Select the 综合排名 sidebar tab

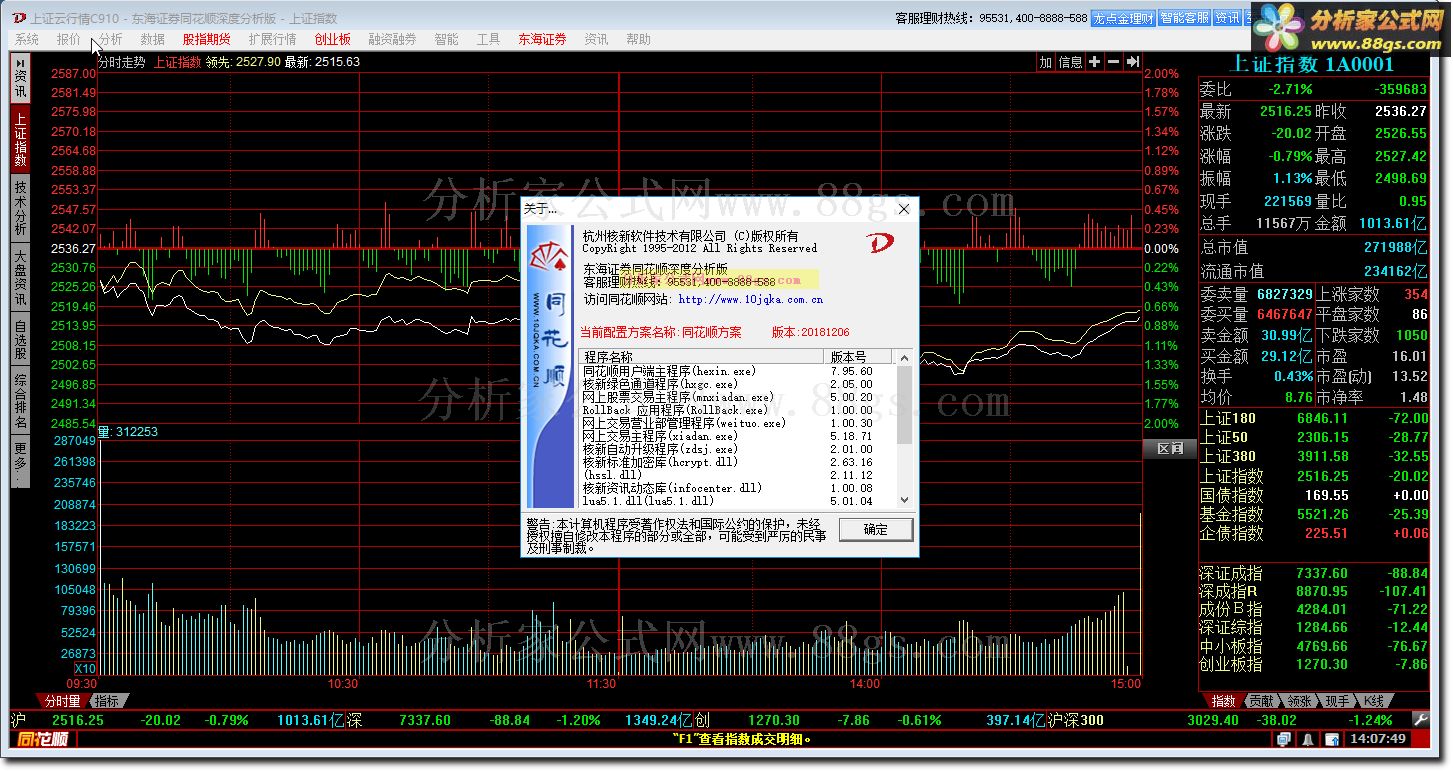[20, 401]
